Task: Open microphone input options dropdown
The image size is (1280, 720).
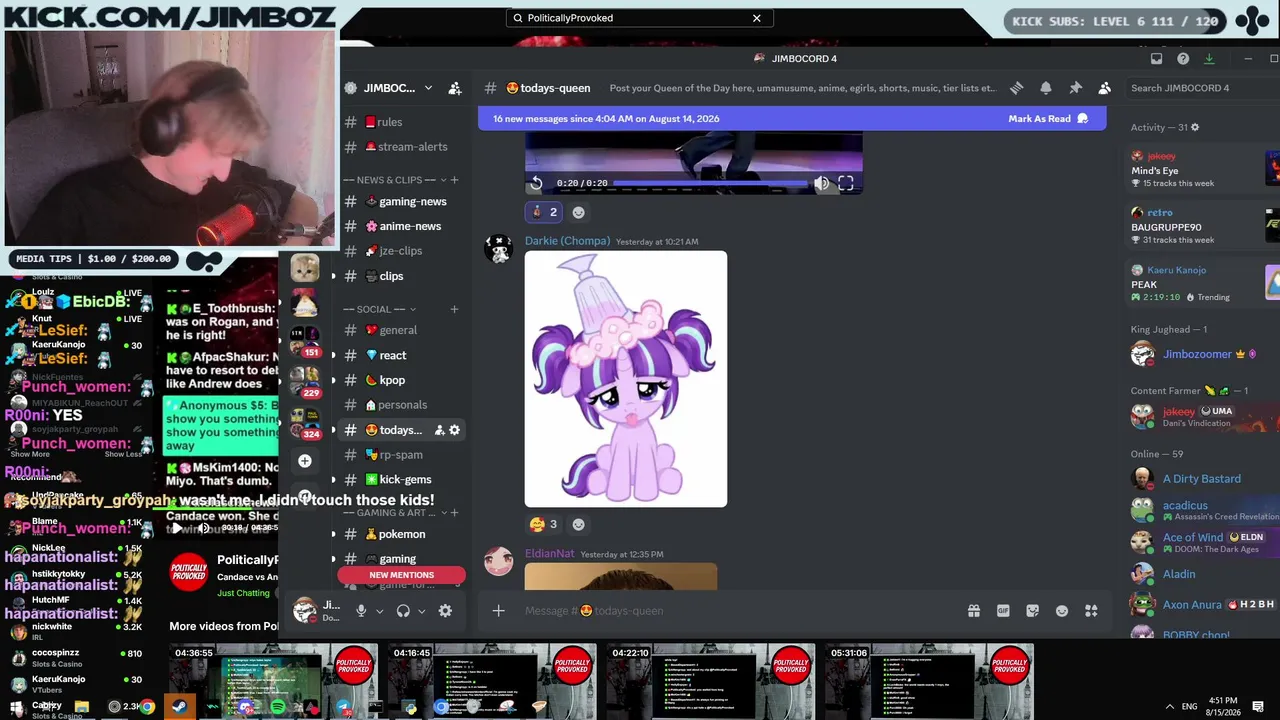Action: [x=379, y=611]
